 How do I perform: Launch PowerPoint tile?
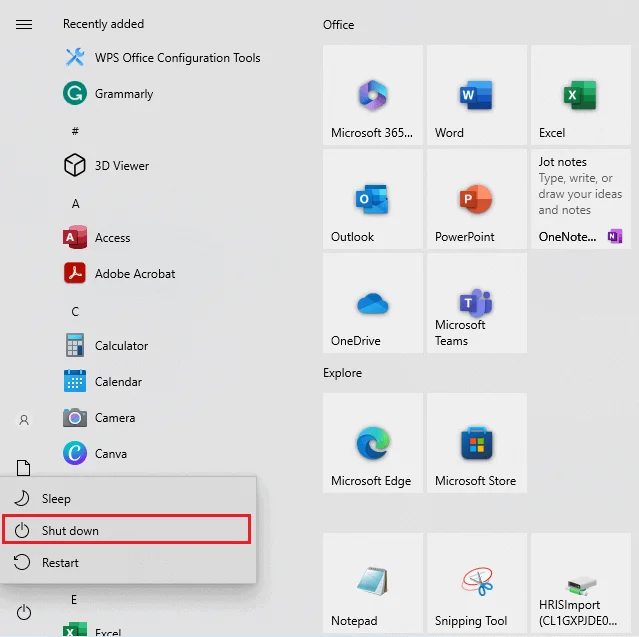pyautogui.click(x=477, y=199)
